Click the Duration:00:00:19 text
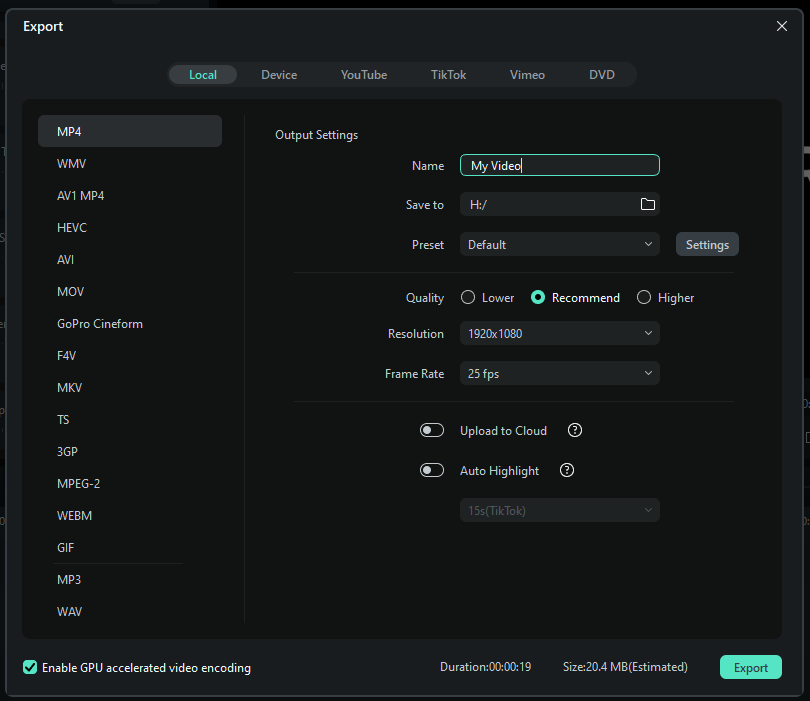This screenshot has width=810, height=701. point(485,667)
